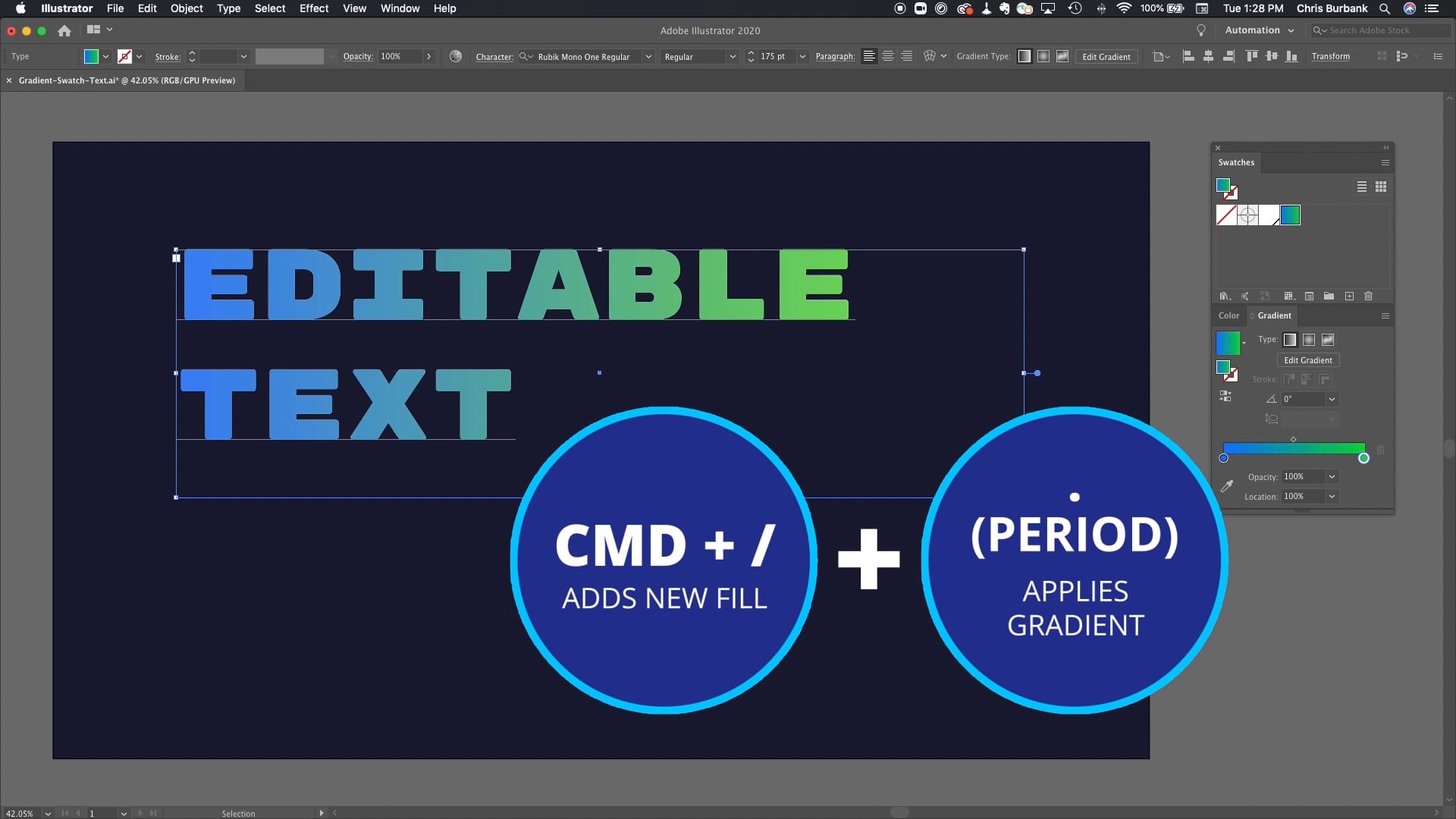1456x819 pixels.
Task: Click the Recolor Artwork wheel icon
Action: (x=455, y=56)
